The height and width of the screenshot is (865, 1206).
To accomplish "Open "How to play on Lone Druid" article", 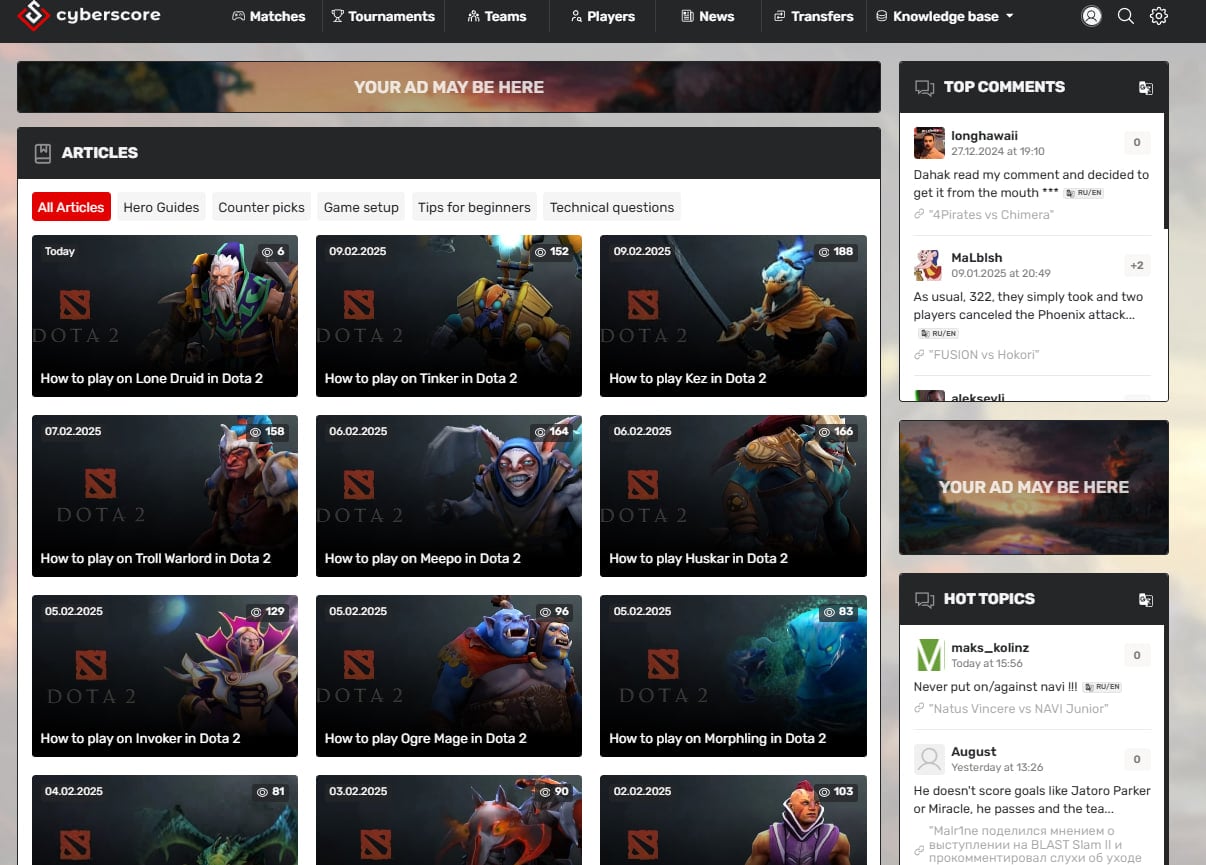I will 165,316.
